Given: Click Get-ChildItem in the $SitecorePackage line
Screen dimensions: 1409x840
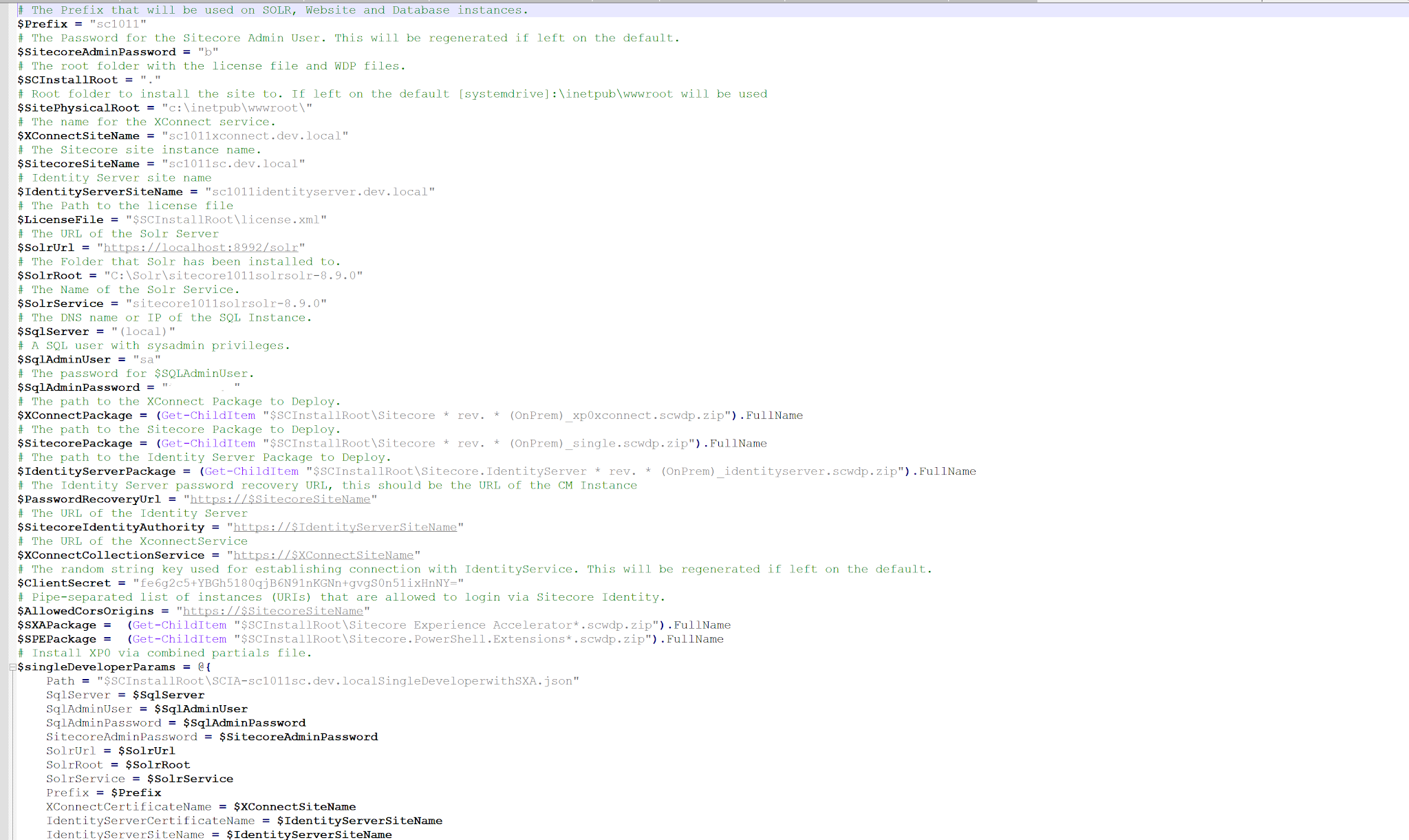Looking at the screenshot, I should click(x=208, y=443).
